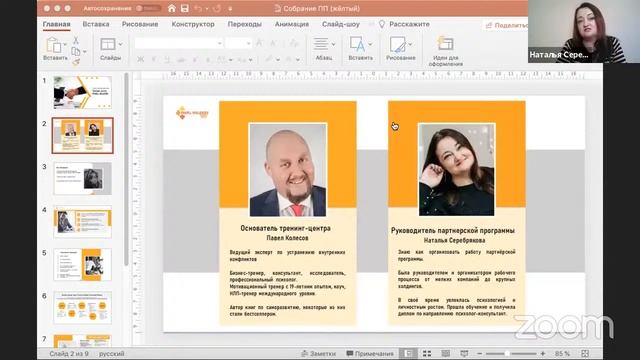Switch to Slide Sorter grid view
Image resolution: width=640 pixels, height=360 pixels.
pos(427,353)
